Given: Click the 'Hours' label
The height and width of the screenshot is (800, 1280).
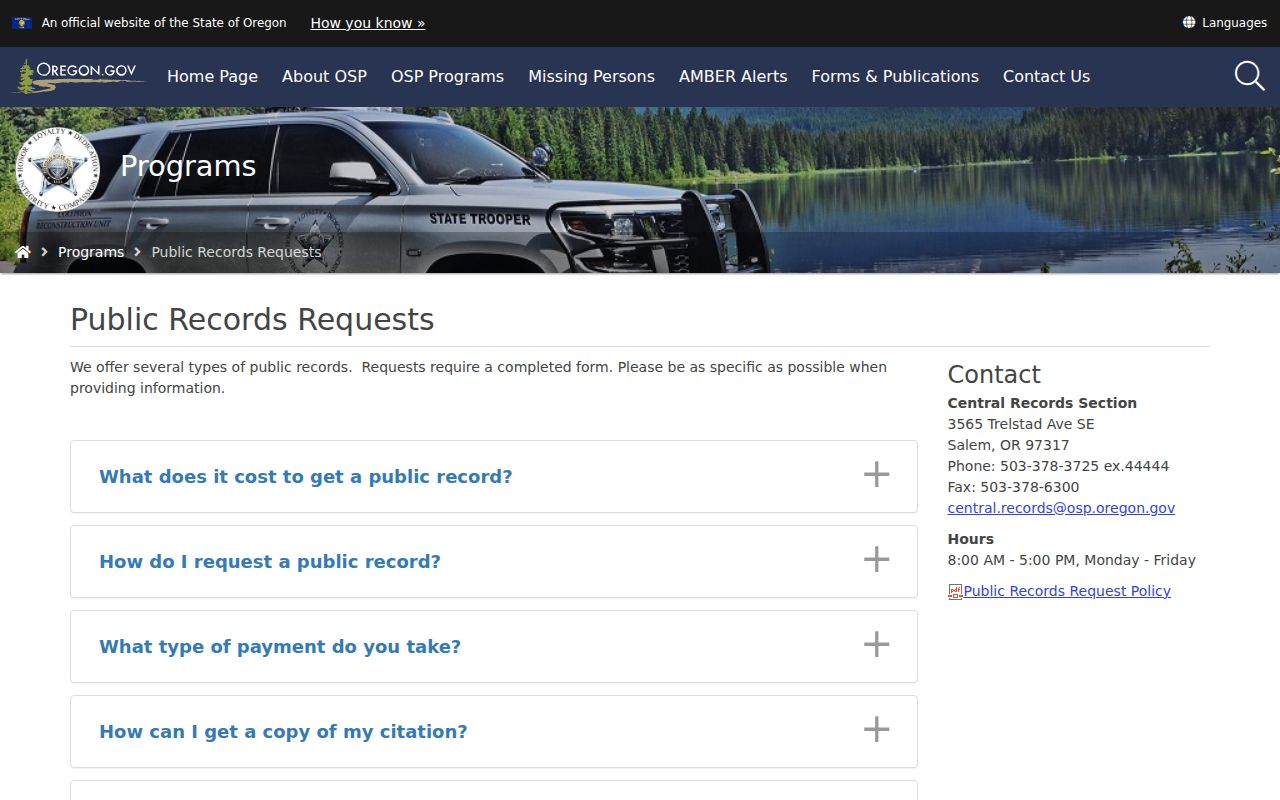Looking at the screenshot, I should pyautogui.click(x=971, y=539).
